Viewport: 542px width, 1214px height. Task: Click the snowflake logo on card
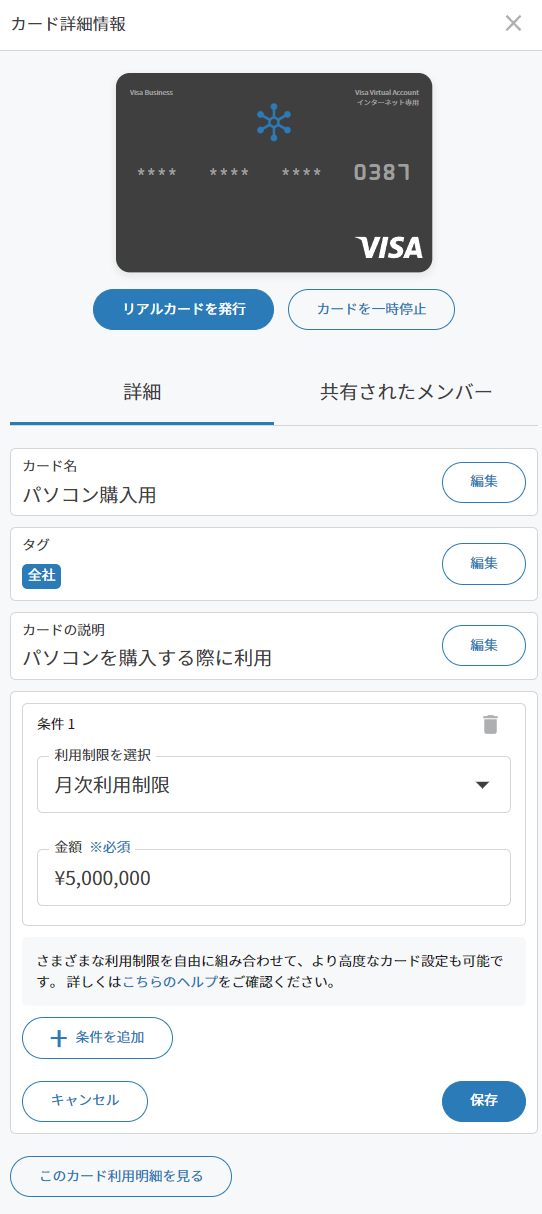tap(274, 122)
